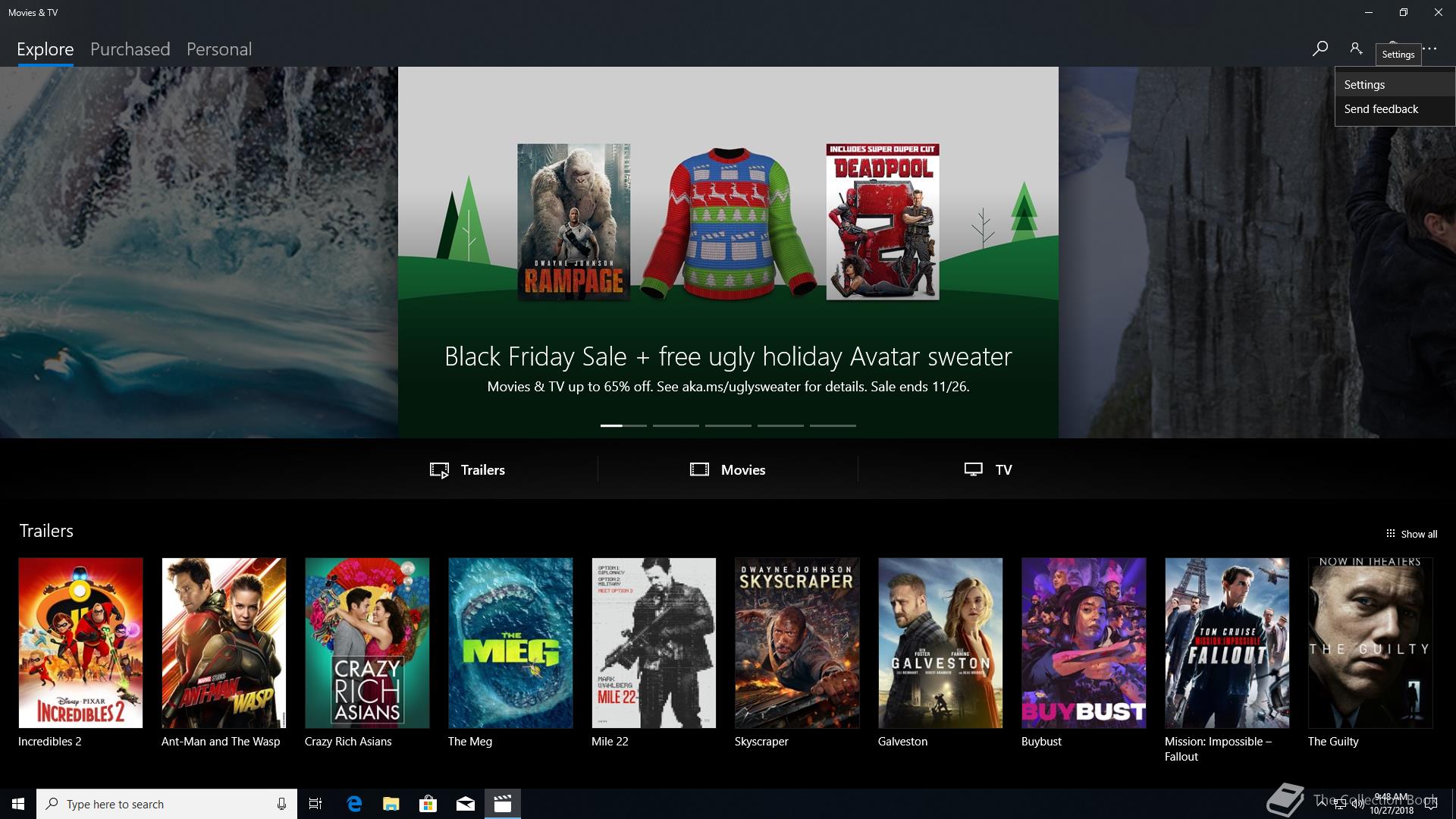Open the Mission: Impossible Fallout poster
The height and width of the screenshot is (819, 1456).
(x=1227, y=643)
